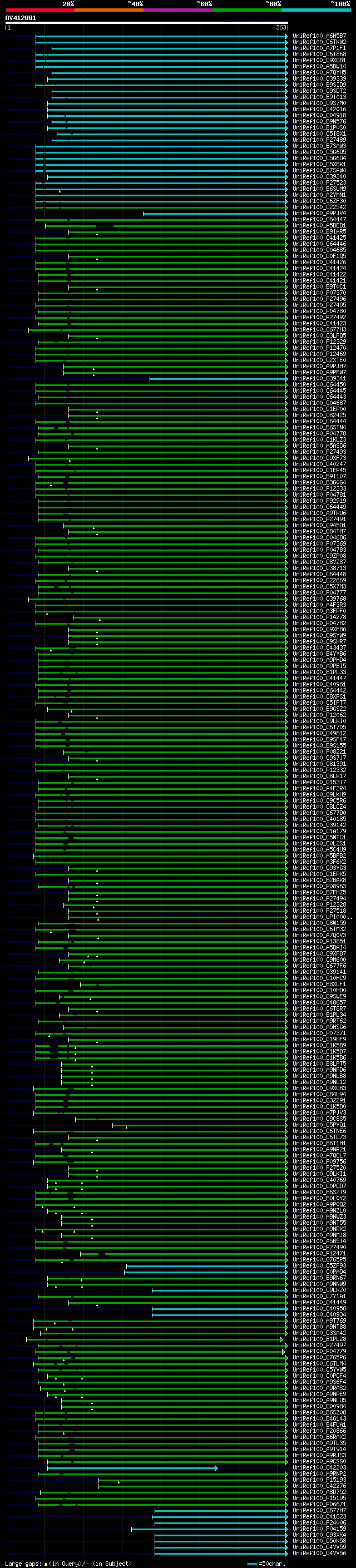
Task: Select the UniRef100_Q93YG3 label
Action: click(x=319, y=868)
